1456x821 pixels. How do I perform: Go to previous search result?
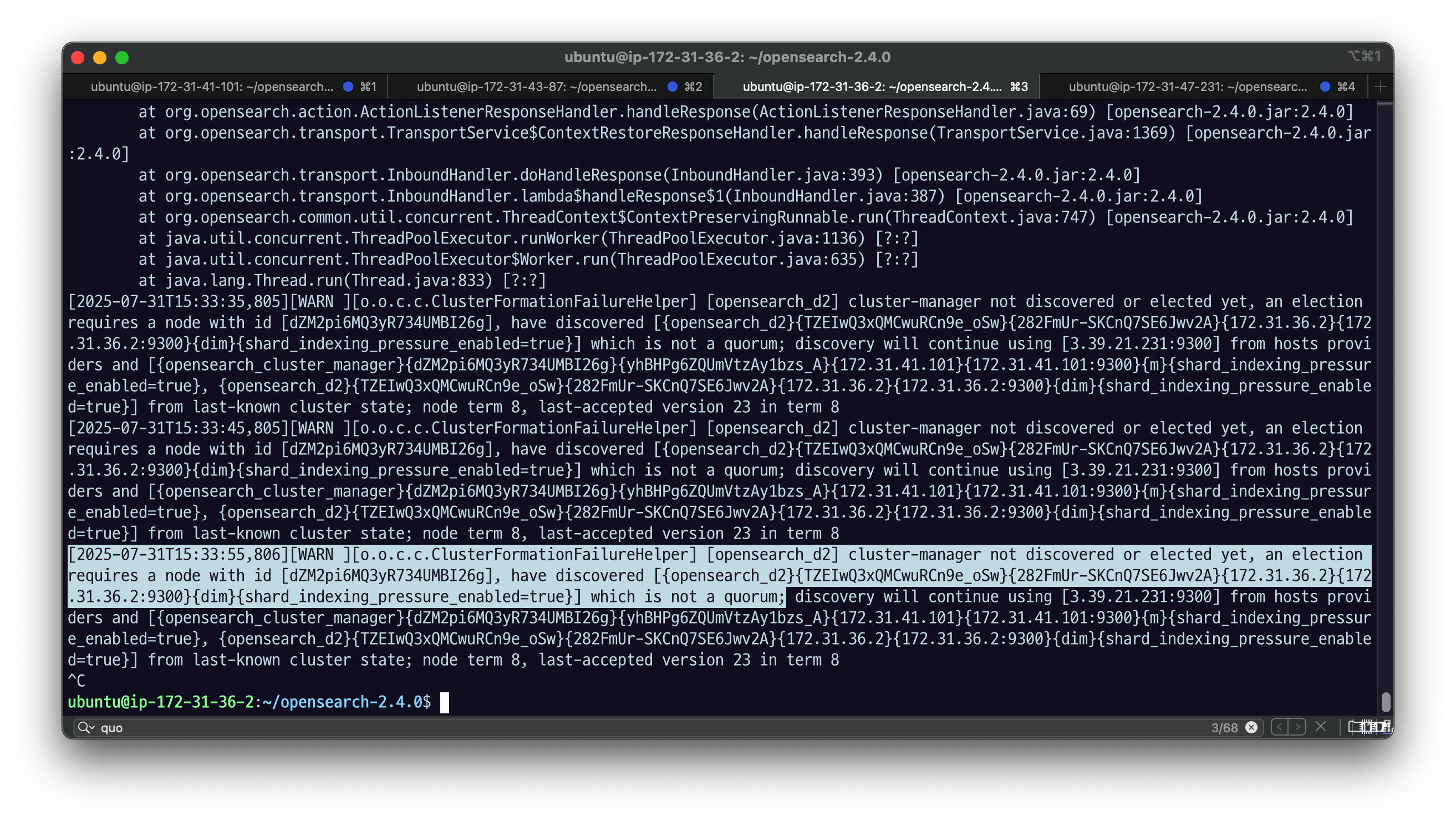point(1280,727)
